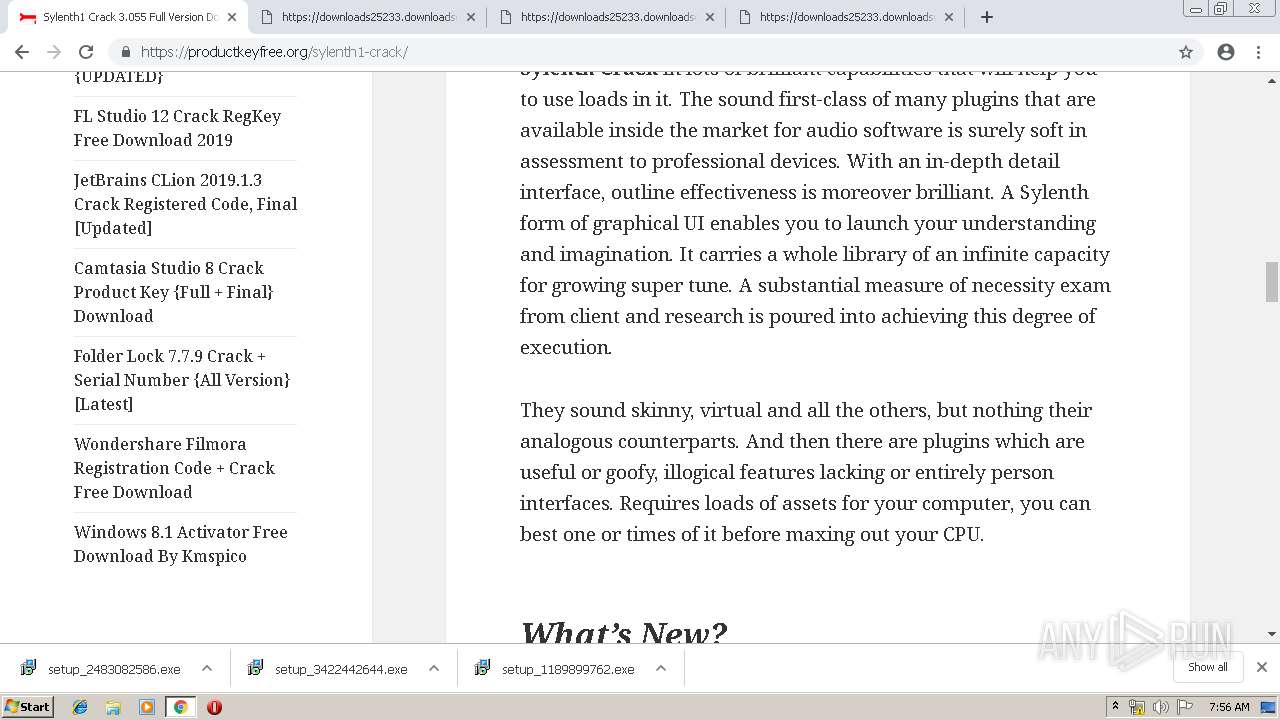Viewport: 1280px width, 720px height.
Task: Click the "What's New?" heading
Action: click(624, 632)
